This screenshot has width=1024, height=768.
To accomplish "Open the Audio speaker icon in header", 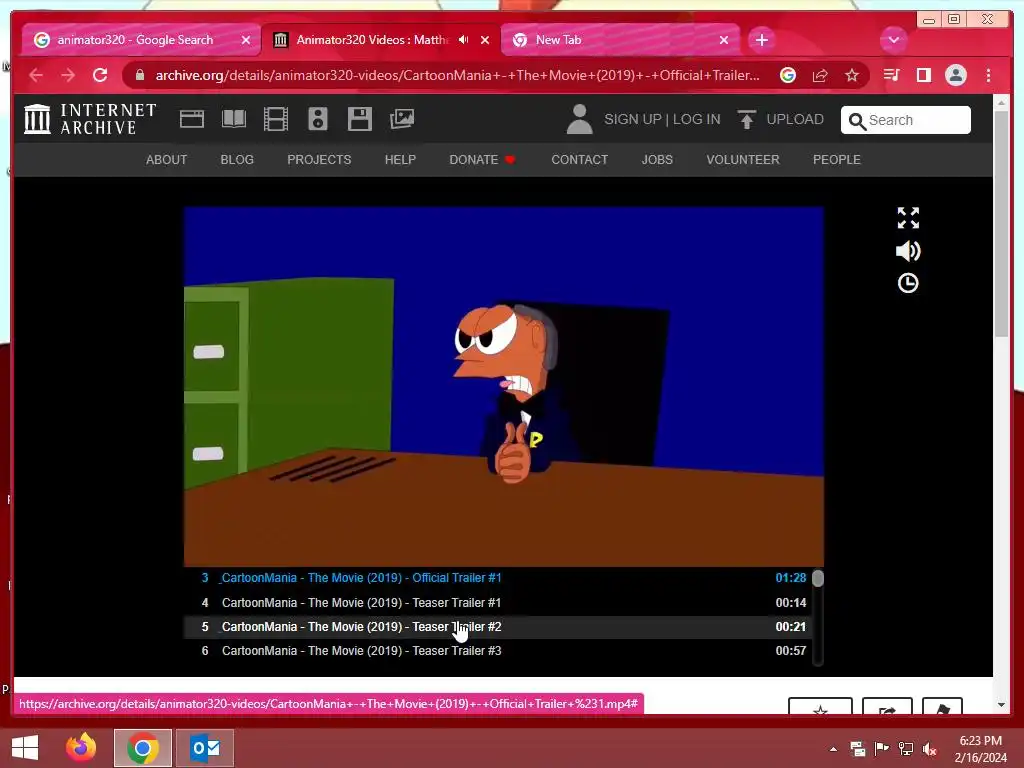I will click(317, 119).
